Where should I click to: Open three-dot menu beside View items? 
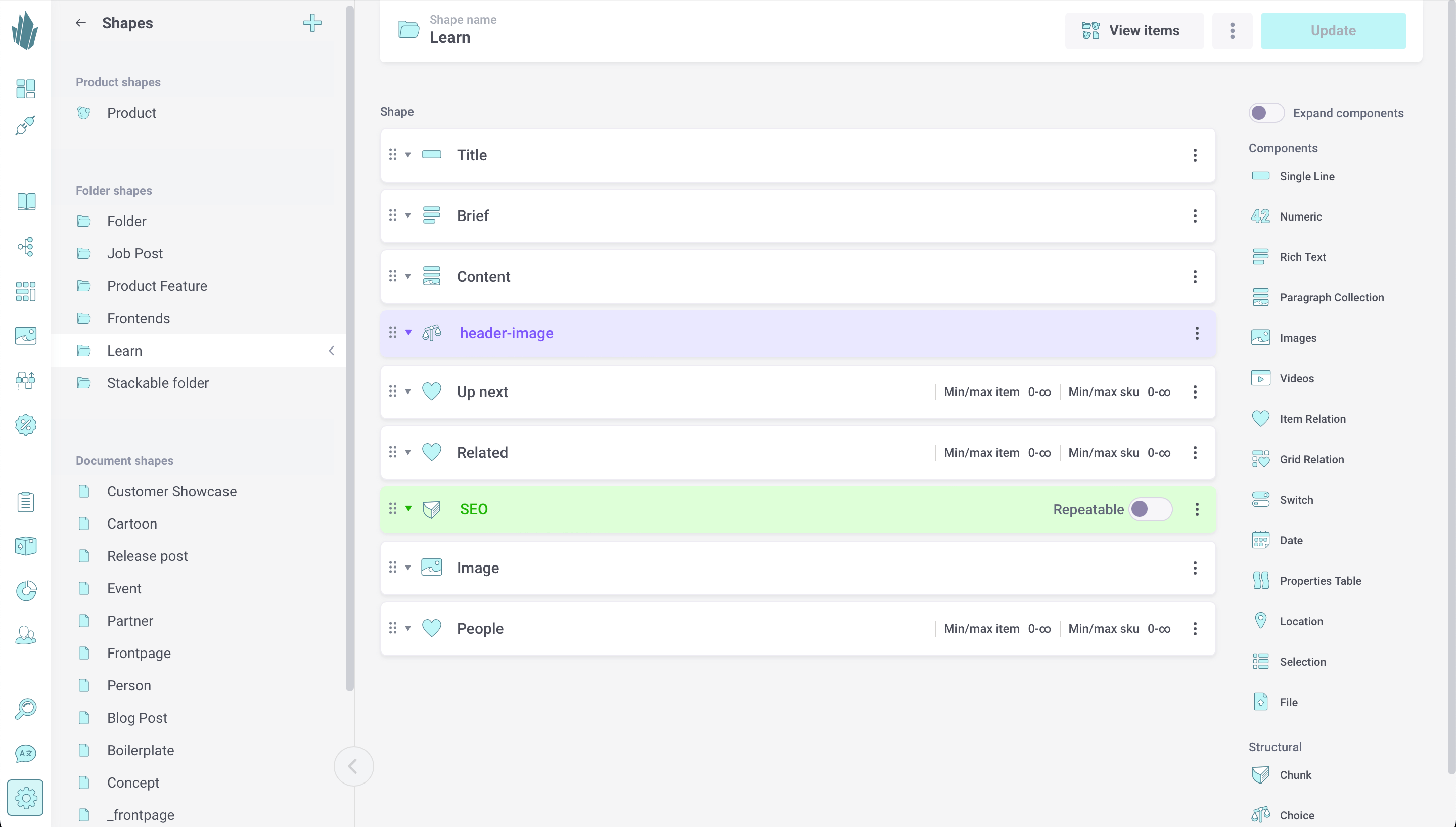click(x=1232, y=31)
